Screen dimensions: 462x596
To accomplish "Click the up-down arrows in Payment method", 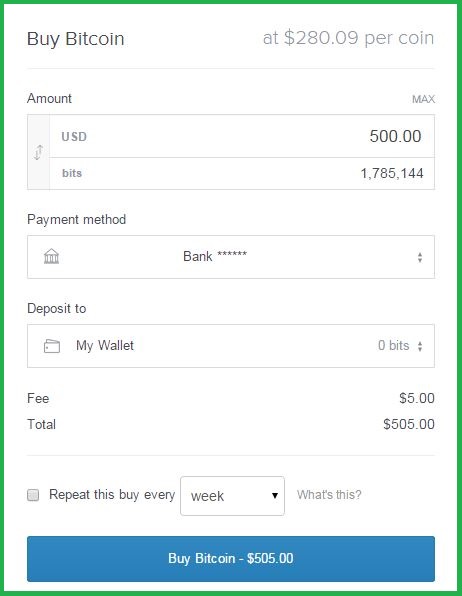I will tap(420, 257).
